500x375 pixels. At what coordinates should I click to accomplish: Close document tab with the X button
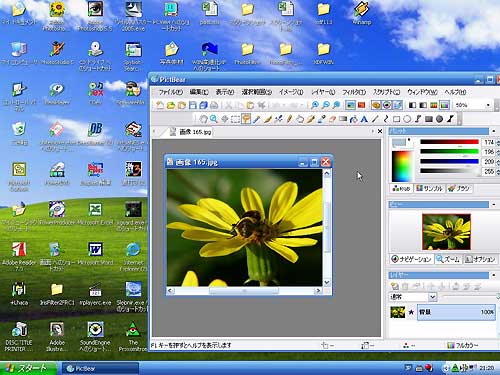pos(380,131)
